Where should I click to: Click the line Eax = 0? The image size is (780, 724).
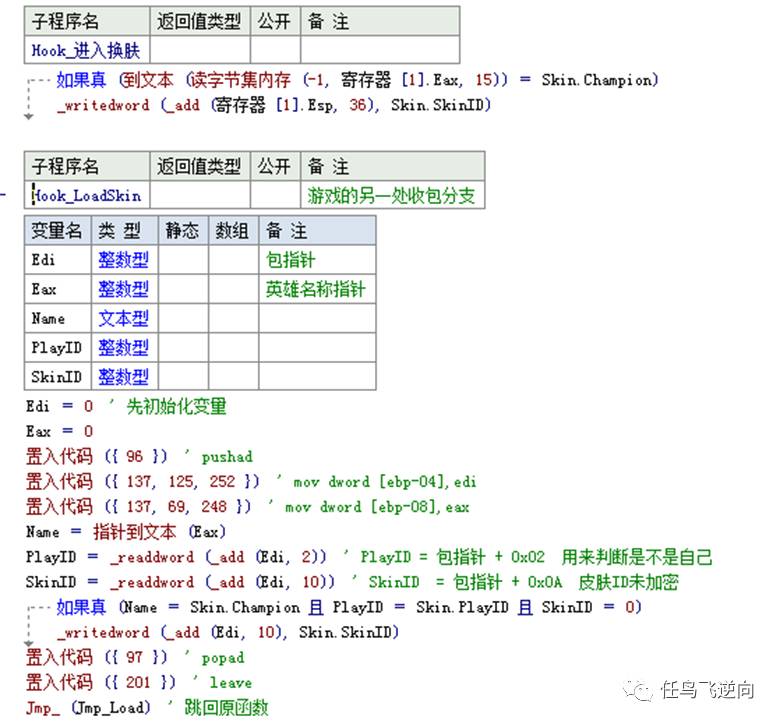[60, 431]
